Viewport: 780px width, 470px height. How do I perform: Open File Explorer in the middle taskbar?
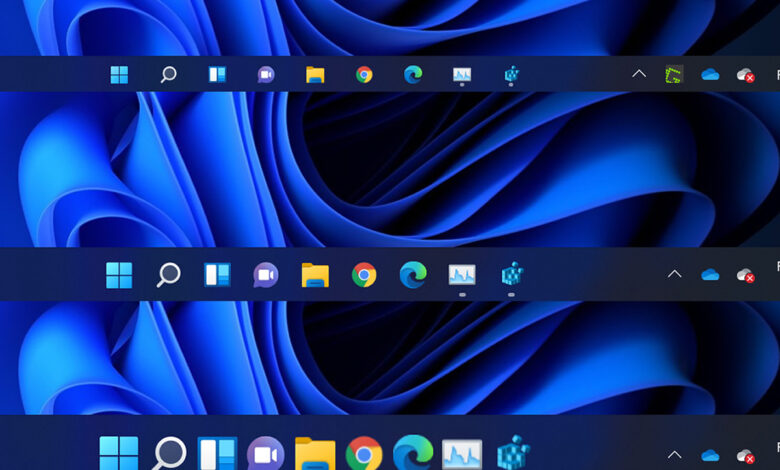click(315, 274)
